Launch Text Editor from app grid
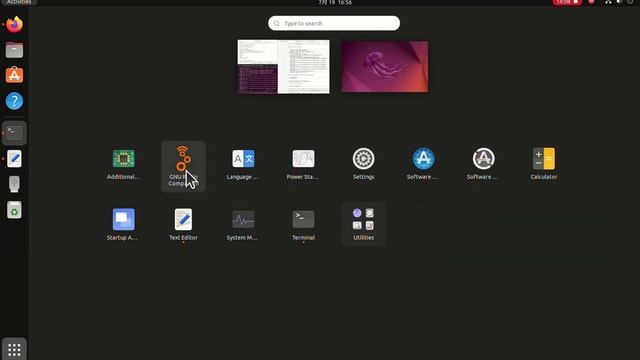Screen dimensions: 640x360 tap(183, 224)
